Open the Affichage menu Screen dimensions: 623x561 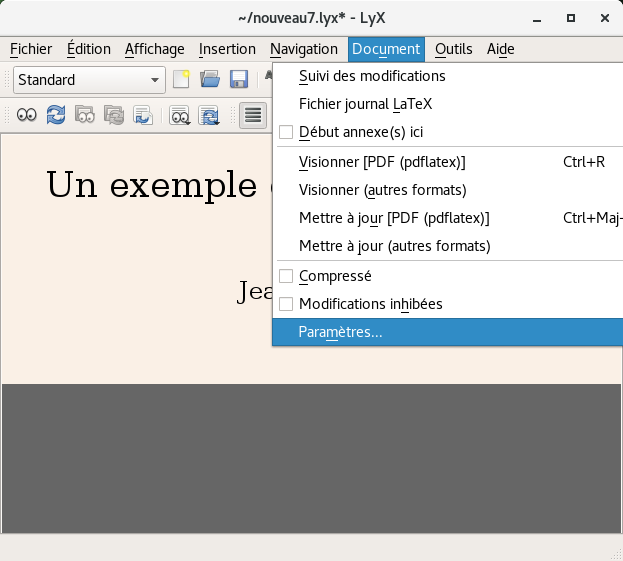[155, 49]
